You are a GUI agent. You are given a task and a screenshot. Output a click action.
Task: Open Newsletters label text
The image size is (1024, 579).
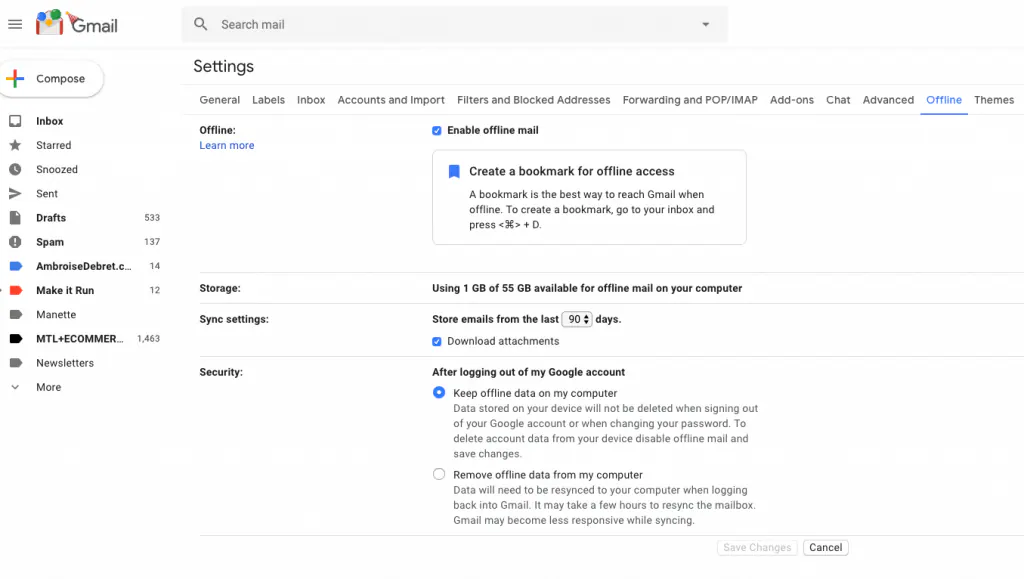65,362
